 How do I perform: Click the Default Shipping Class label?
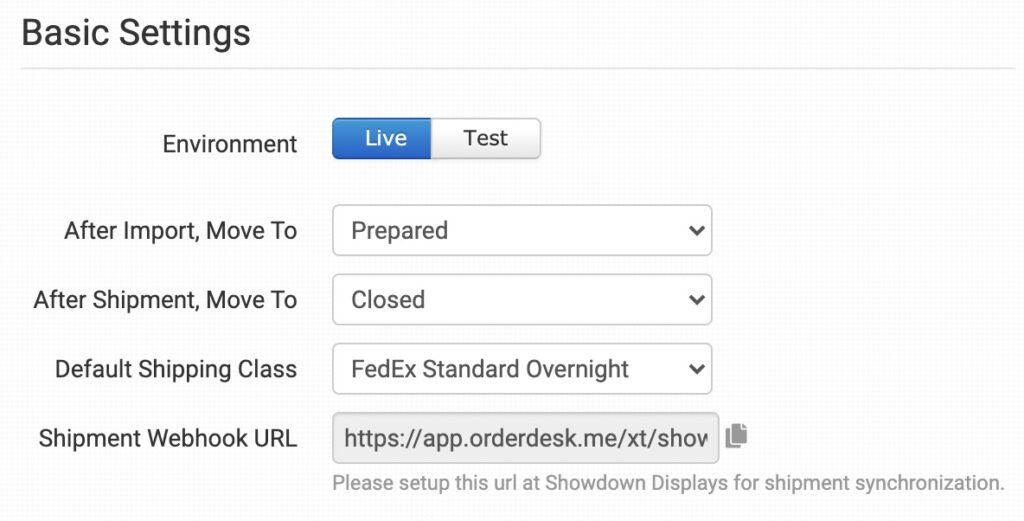(x=176, y=369)
